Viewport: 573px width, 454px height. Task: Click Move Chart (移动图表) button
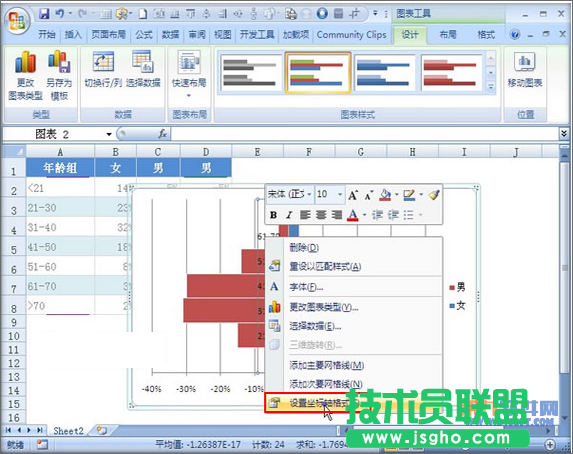click(525, 69)
